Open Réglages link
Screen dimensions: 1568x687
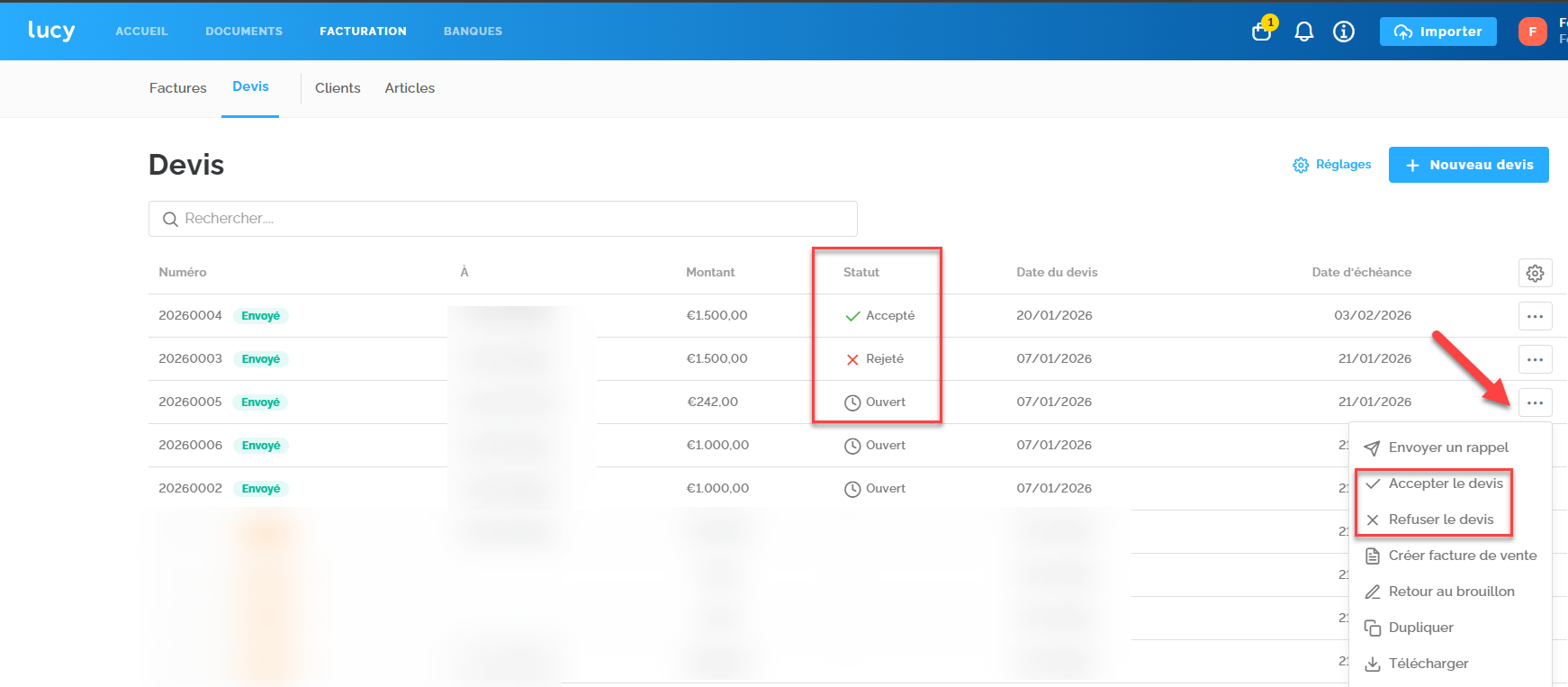1332,165
